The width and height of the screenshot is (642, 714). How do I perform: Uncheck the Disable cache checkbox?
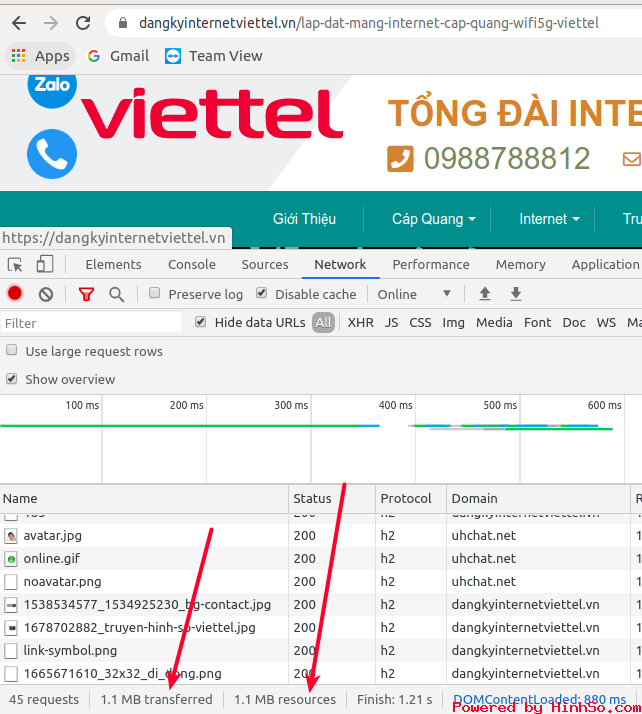click(x=261, y=293)
